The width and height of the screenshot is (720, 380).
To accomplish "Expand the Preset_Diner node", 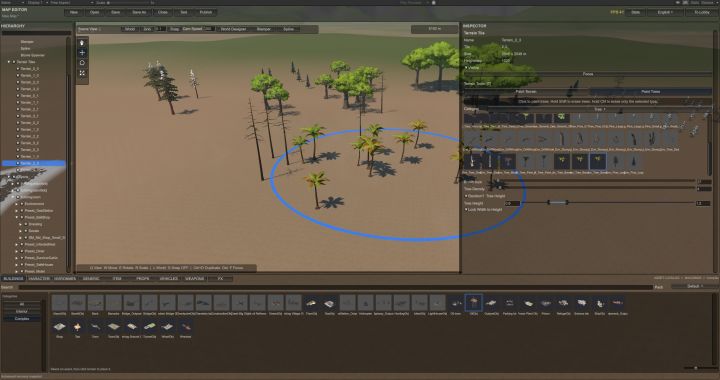I will tap(17, 251).
